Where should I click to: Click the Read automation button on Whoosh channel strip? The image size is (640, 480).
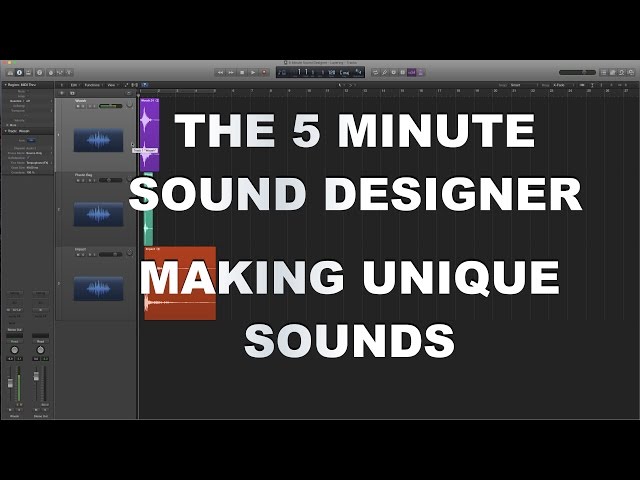point(14,341)
